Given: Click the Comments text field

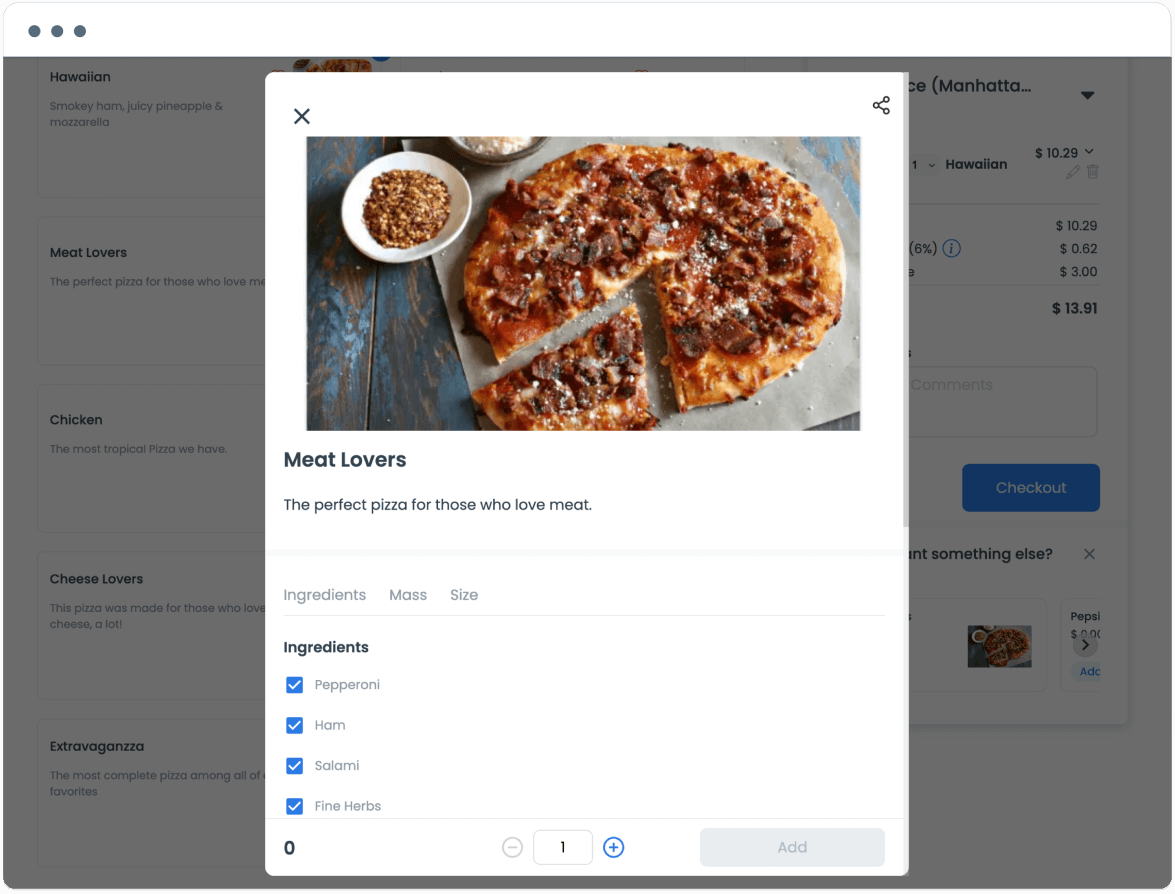Looking at the screenshot, I should (1003, 402).
